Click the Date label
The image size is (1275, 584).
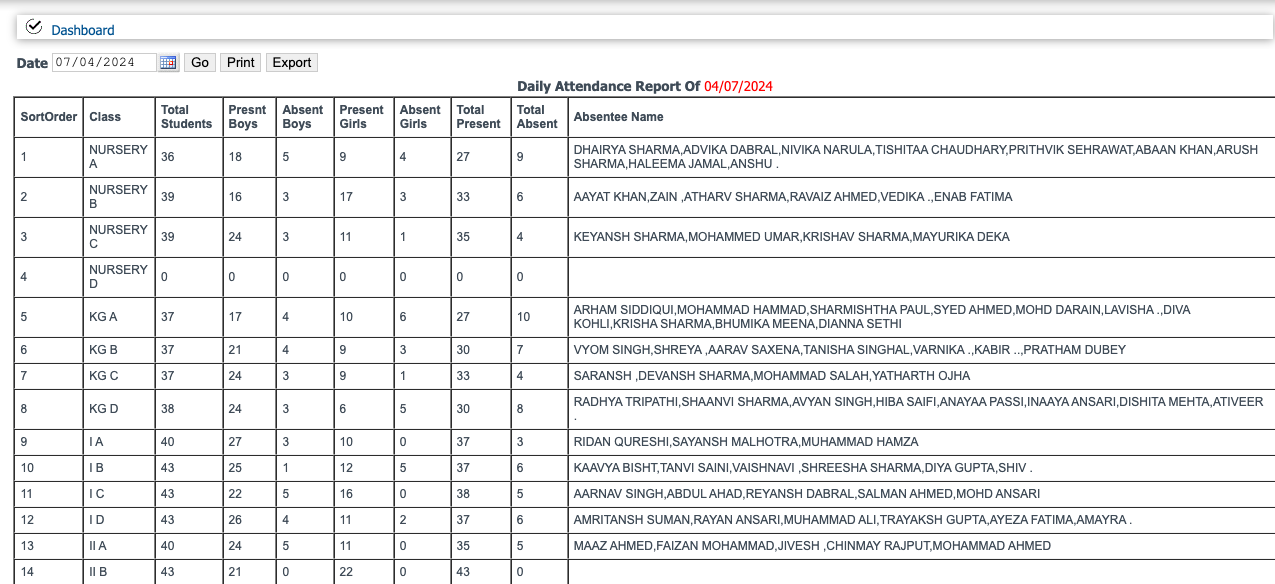(32, 63)
